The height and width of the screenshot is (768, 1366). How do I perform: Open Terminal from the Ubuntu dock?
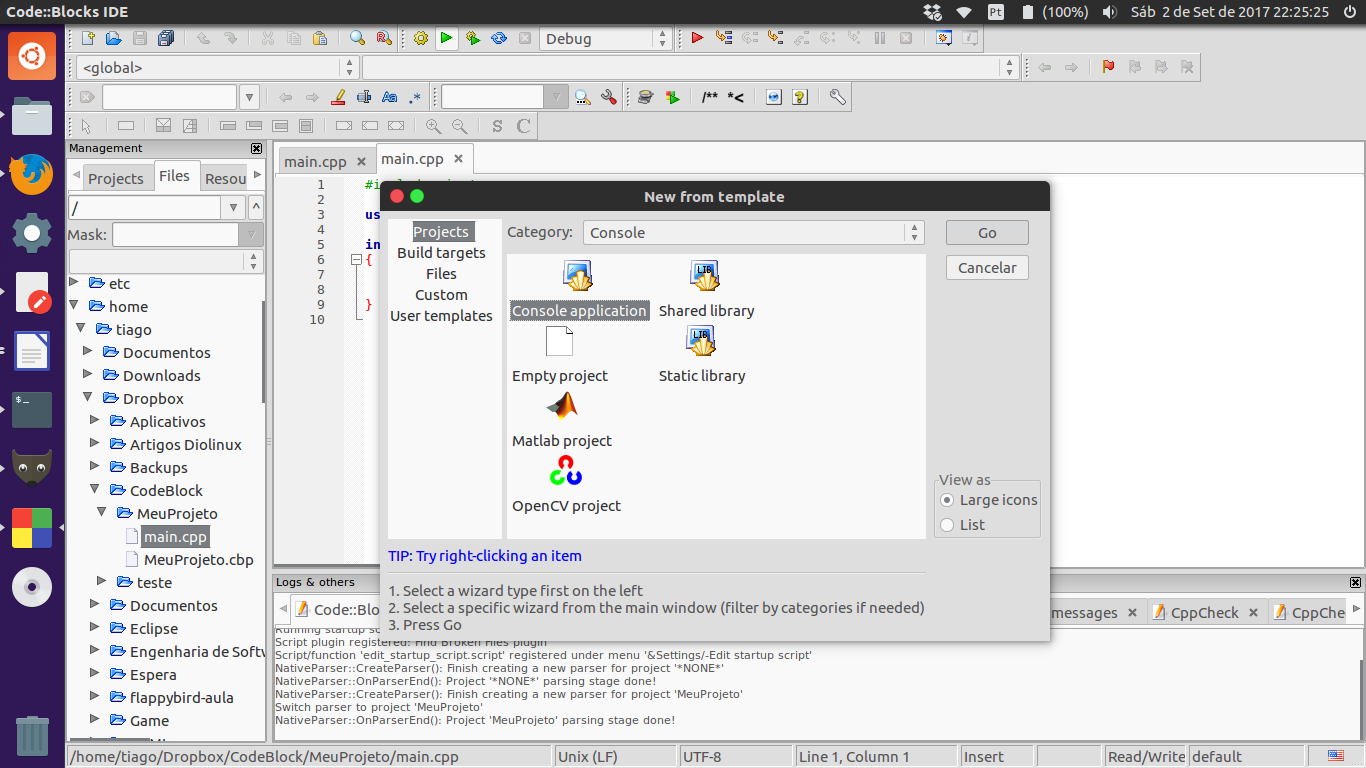click(x=32, y=411)
